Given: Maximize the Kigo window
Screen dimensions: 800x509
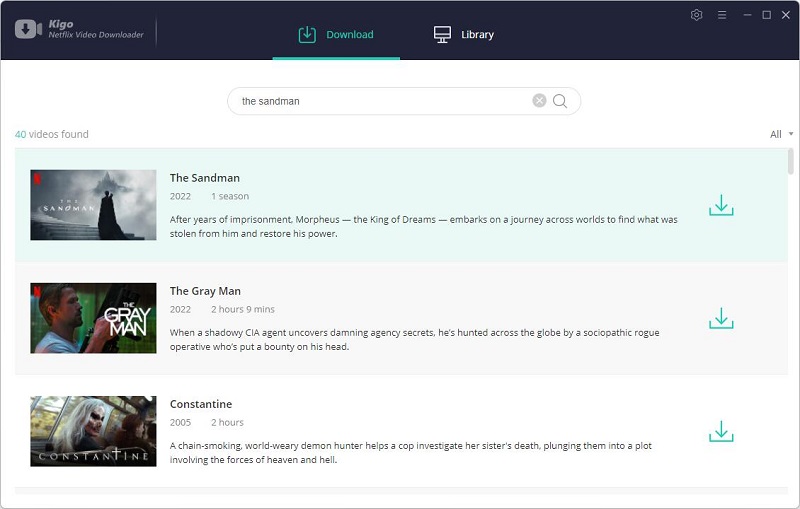Looking at the screenshot, I should click(766, 15).
